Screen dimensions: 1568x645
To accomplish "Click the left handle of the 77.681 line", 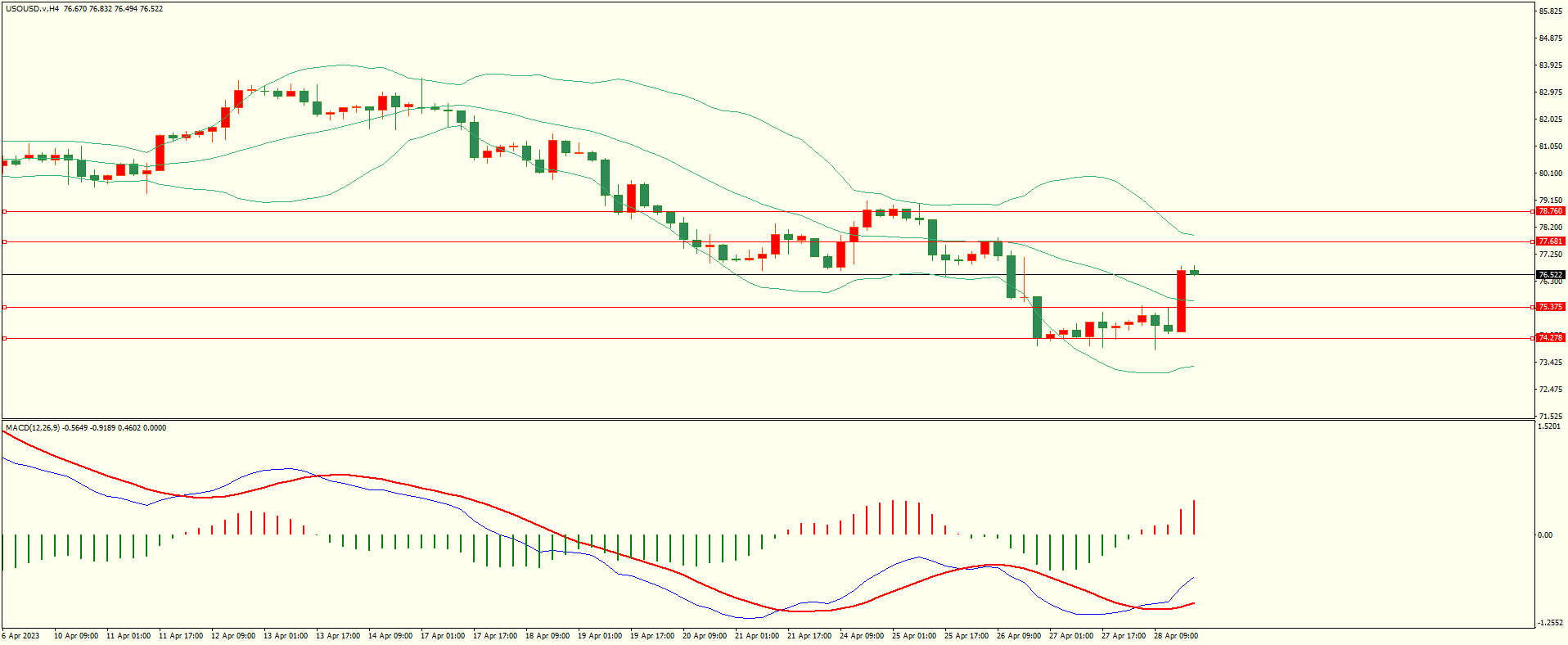I will click(x=4, y=241).
